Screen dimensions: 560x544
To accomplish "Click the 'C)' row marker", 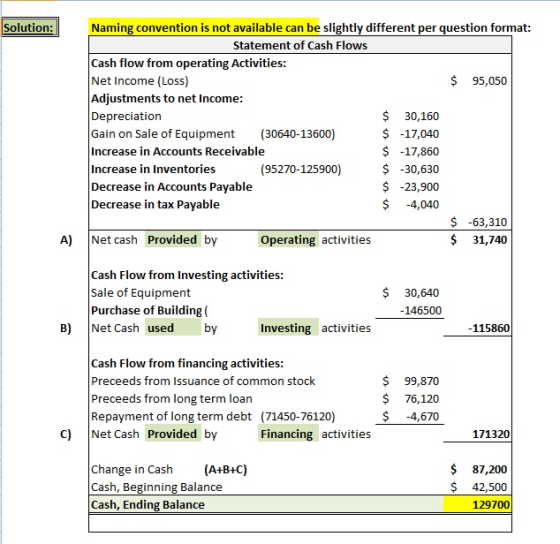I will tap(66, 434).
